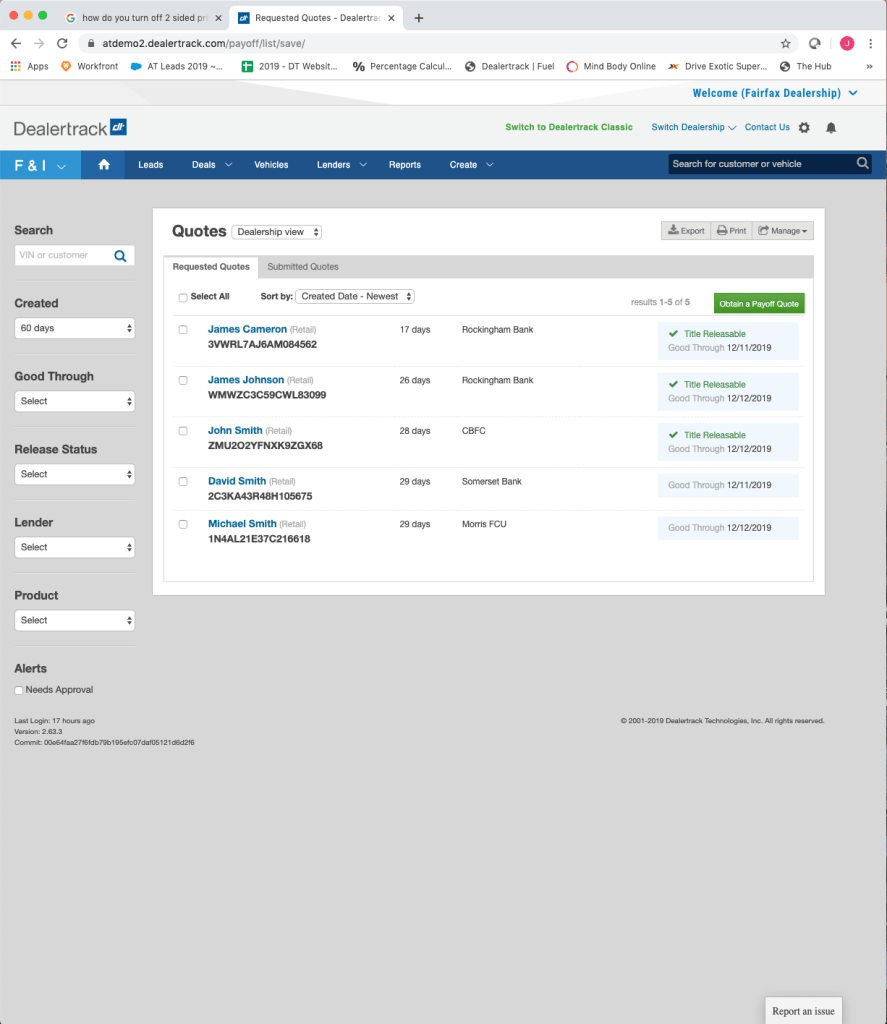
Task: Open notifications bell icon
Action: 831,127
